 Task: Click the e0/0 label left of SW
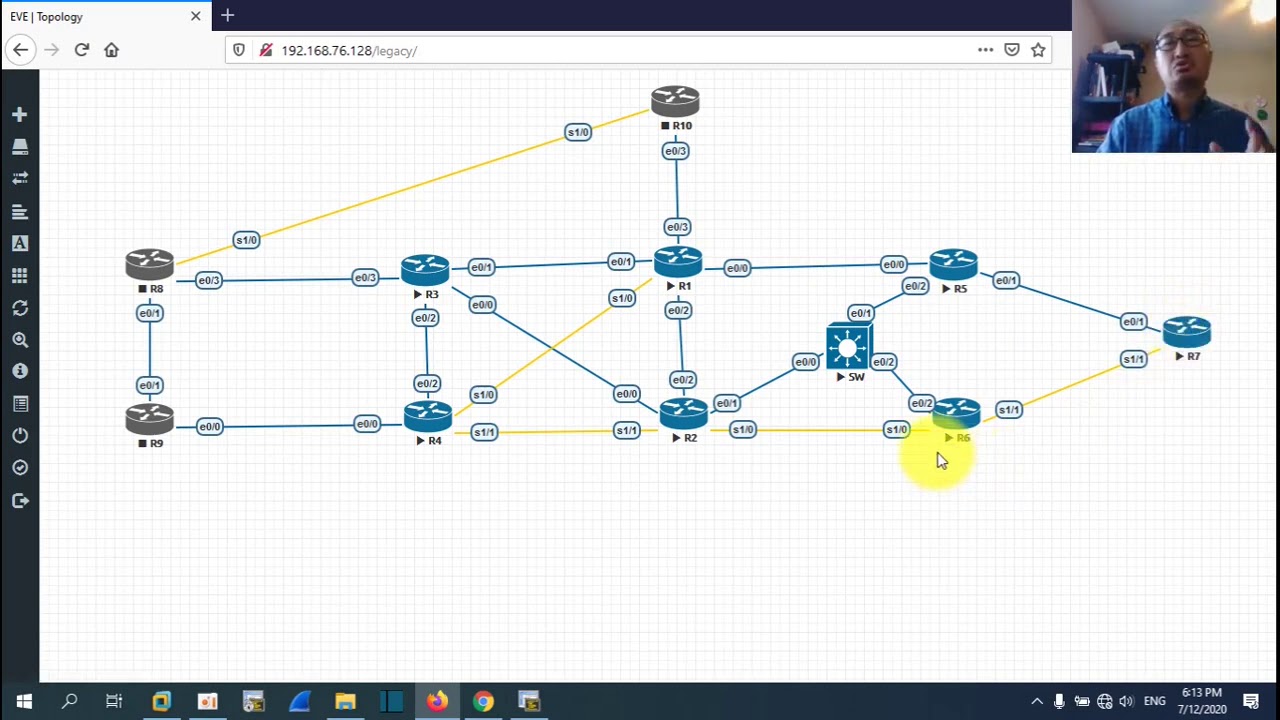click(805, 362)
